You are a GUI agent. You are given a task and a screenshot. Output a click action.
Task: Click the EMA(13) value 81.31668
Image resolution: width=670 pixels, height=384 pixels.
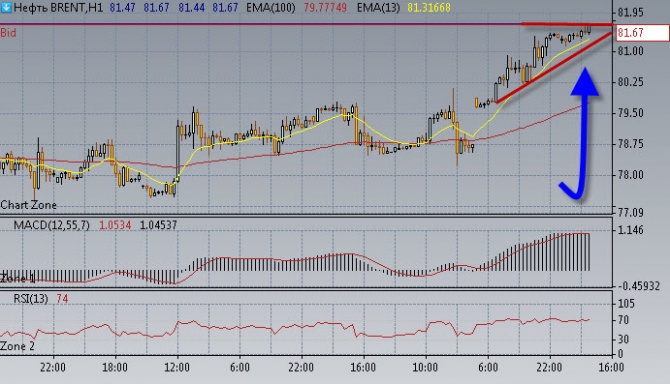click(x=429, y=7)
